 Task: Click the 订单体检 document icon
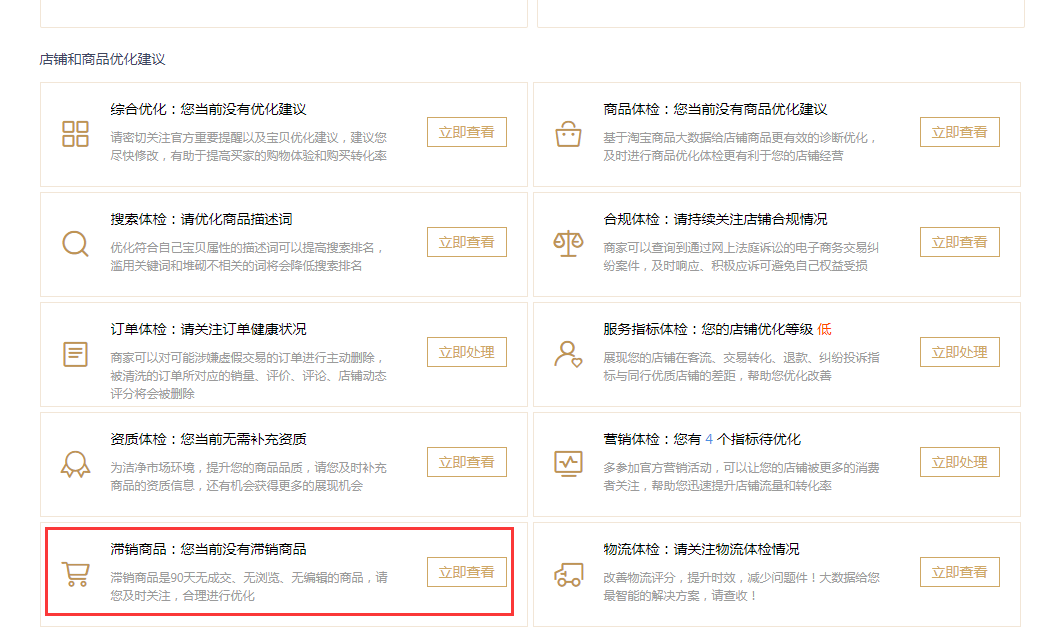pos(75,354)
